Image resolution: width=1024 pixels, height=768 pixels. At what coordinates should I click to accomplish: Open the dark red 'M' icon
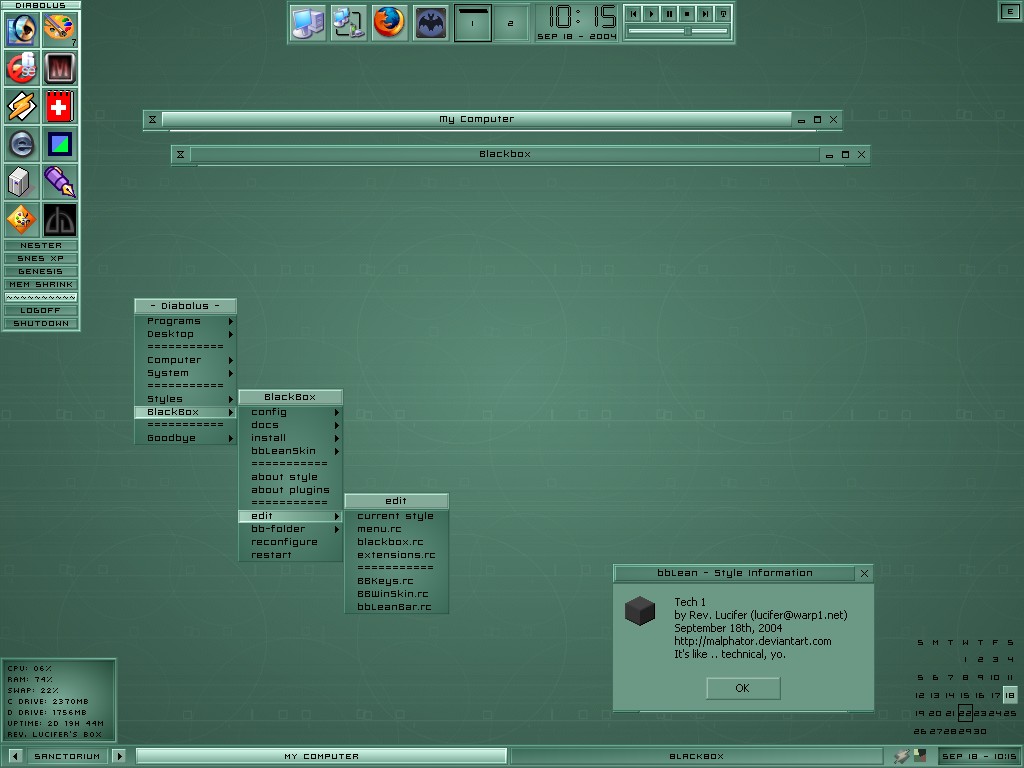pyautogui.click(x=59, y=68)
